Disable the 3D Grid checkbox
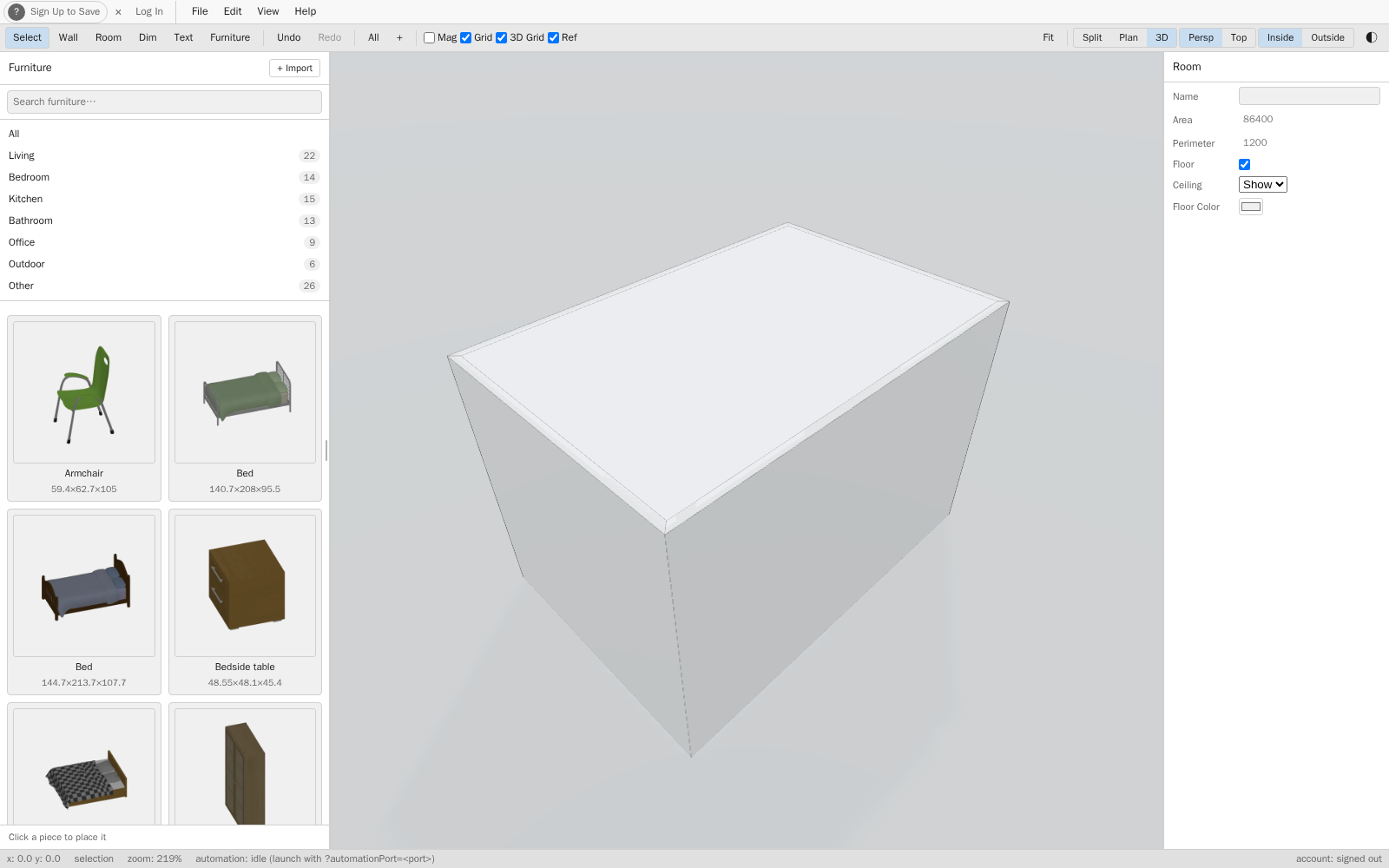 (x=501, y=37)
